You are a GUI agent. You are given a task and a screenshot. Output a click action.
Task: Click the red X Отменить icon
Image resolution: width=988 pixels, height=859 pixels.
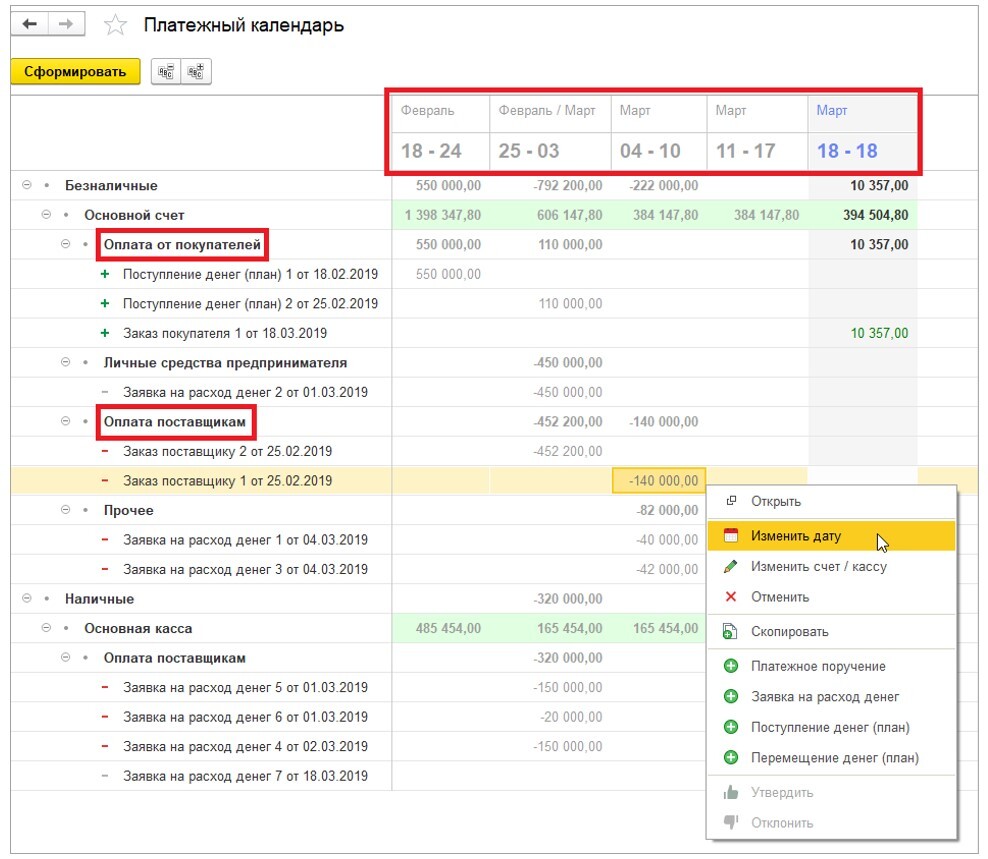[x=731, y=597]
